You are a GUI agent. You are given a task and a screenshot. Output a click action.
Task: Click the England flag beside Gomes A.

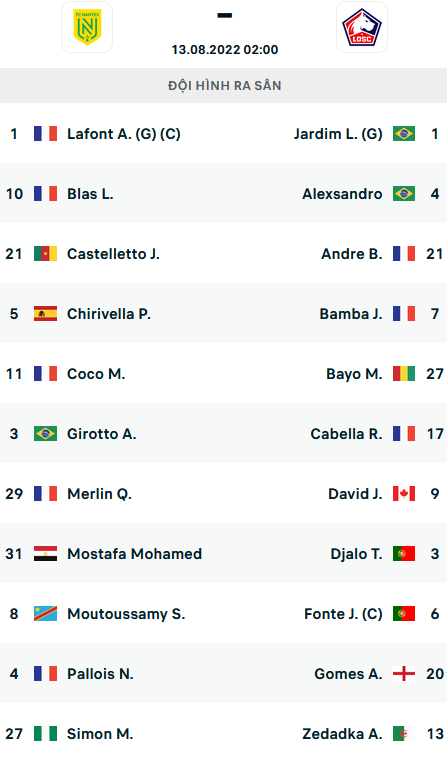pyautogui.click(x=404, y=673)
